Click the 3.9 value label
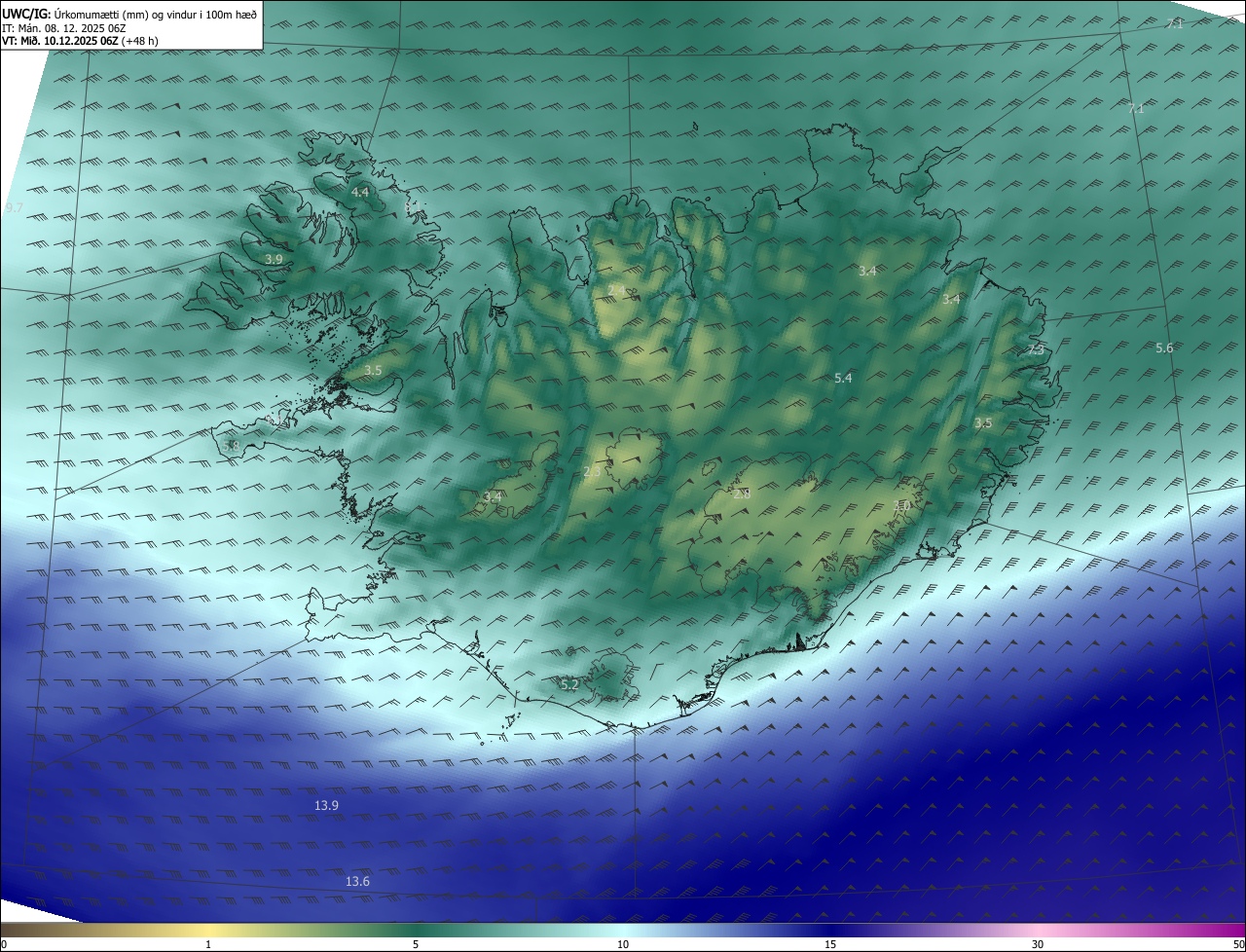This screenshot has width=1246, height=952. [274, 259]
